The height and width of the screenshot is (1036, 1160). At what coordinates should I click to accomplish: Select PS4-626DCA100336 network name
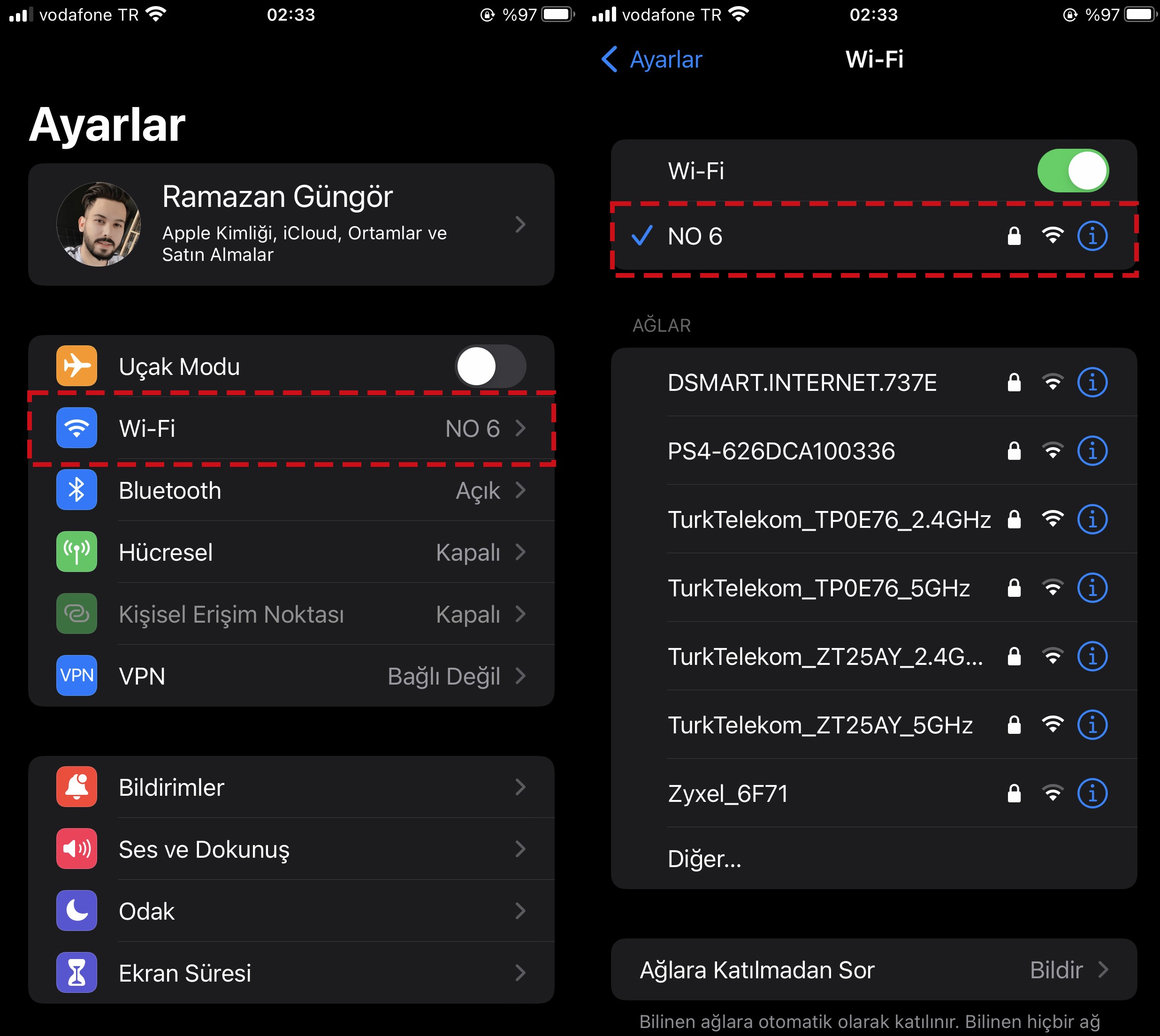point(781,451)
